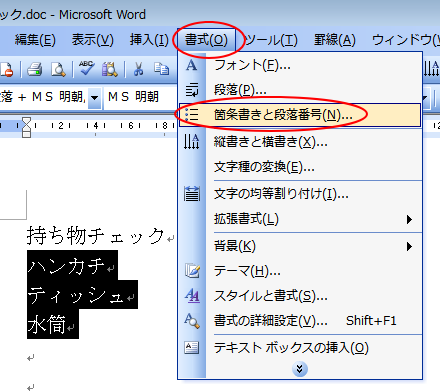Click the paragraph icon beside 段落
The width and height of the screenshot is (440, 392).
click(x=192, y=90)
